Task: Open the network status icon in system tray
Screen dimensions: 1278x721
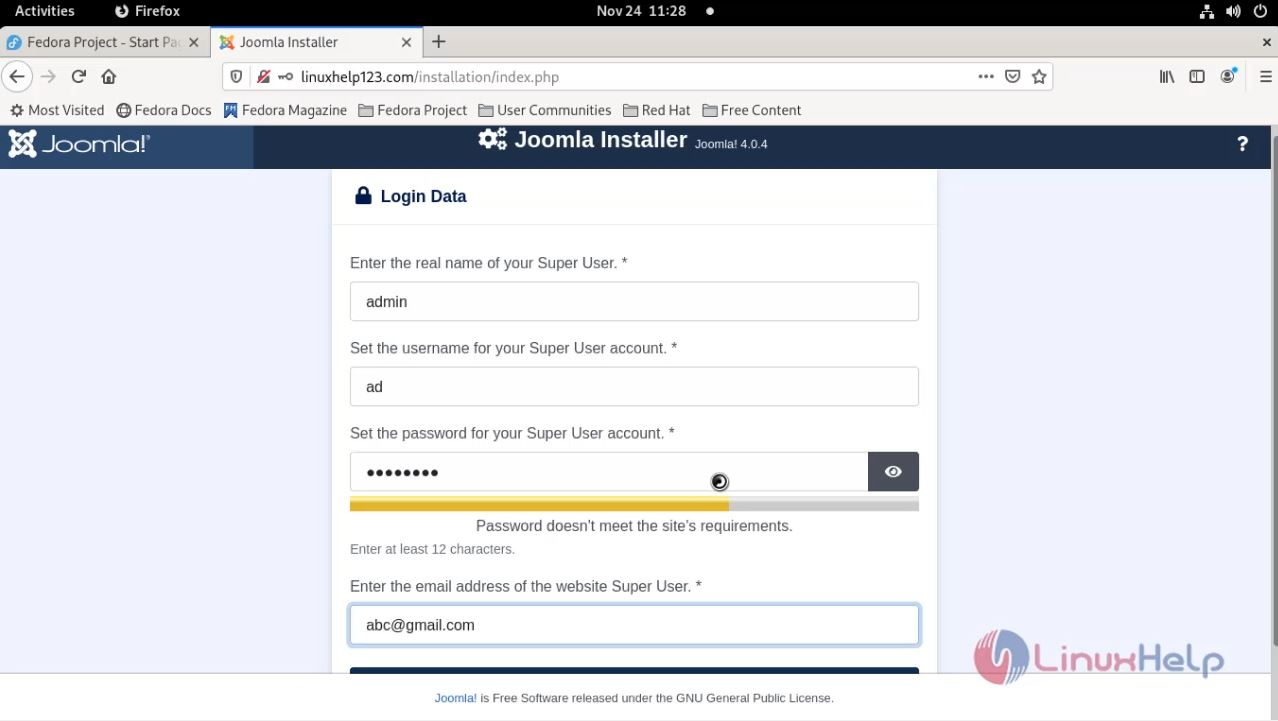Action: (1206, 11)
